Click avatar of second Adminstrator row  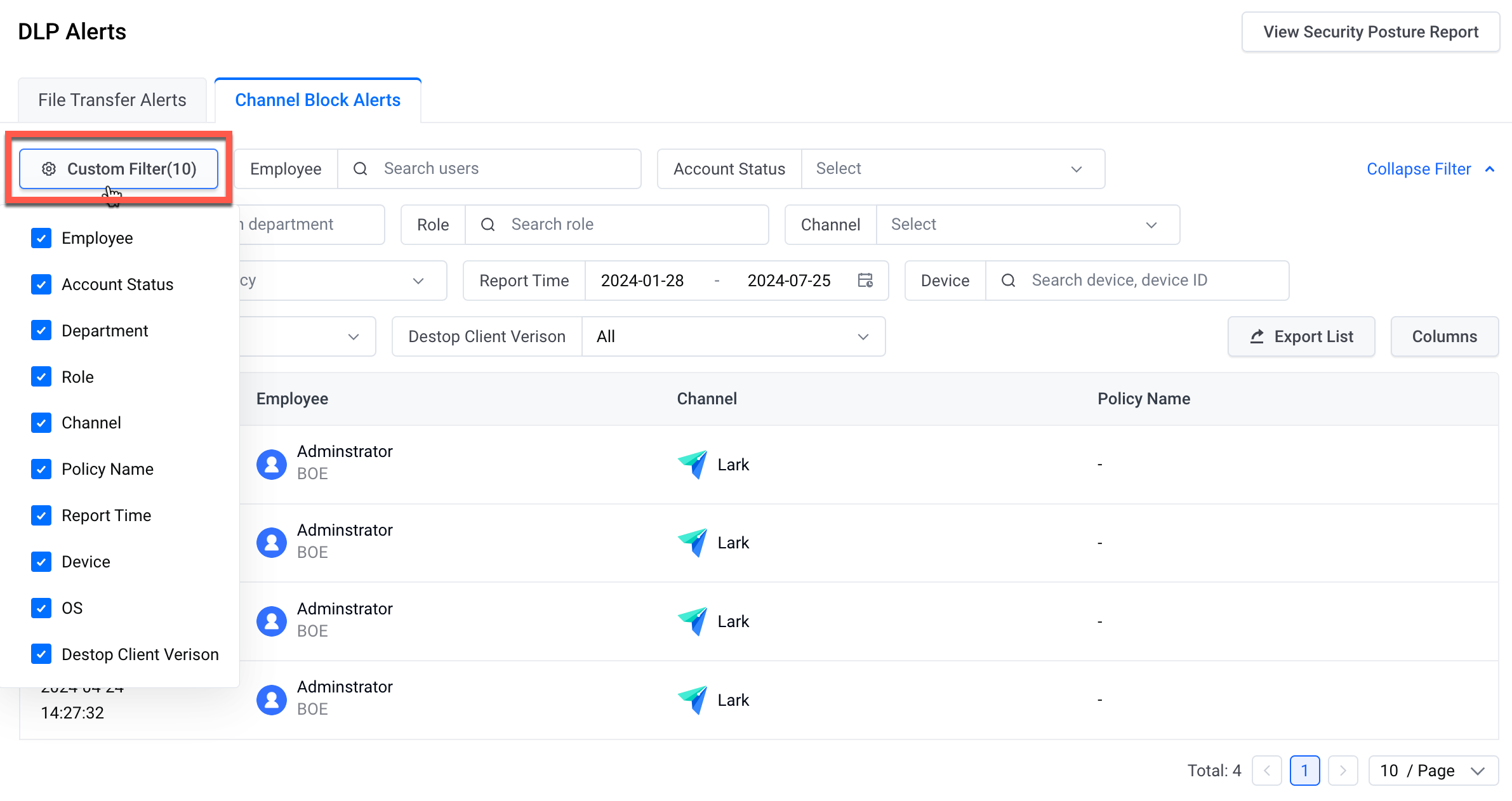[272, 543]
